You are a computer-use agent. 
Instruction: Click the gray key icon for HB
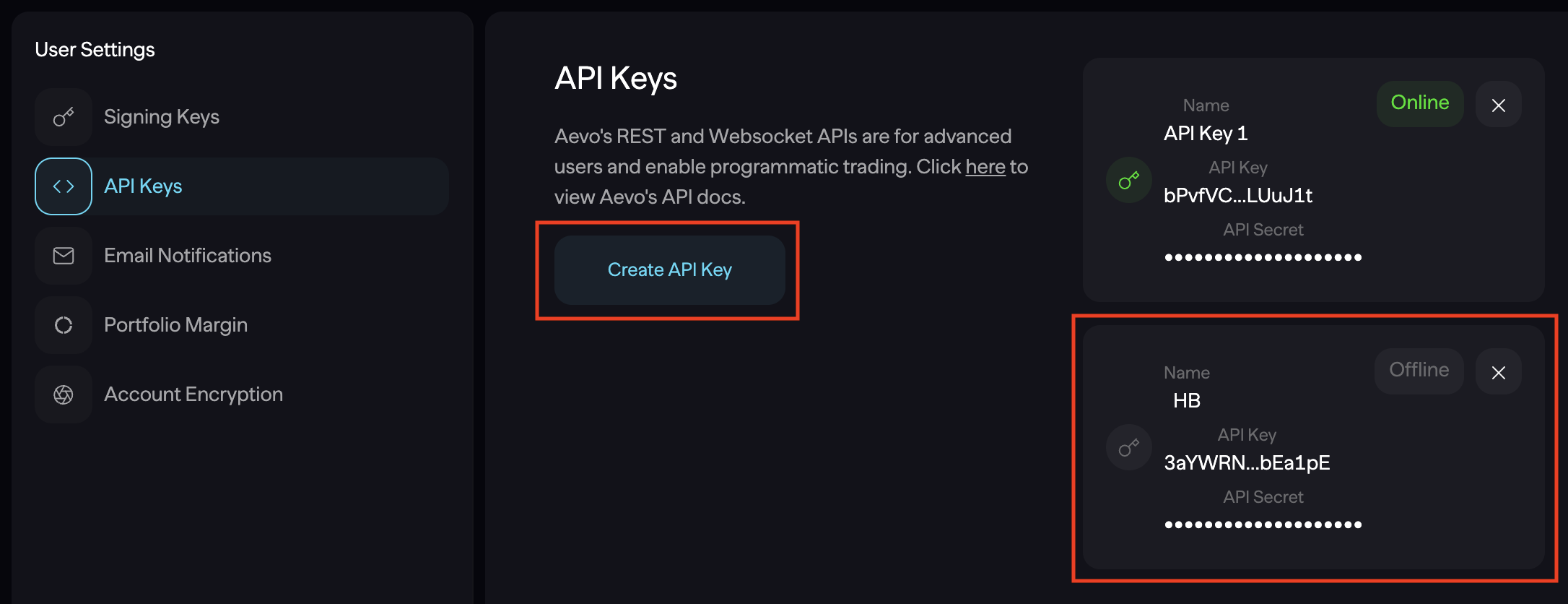(x=1128, y=447)
